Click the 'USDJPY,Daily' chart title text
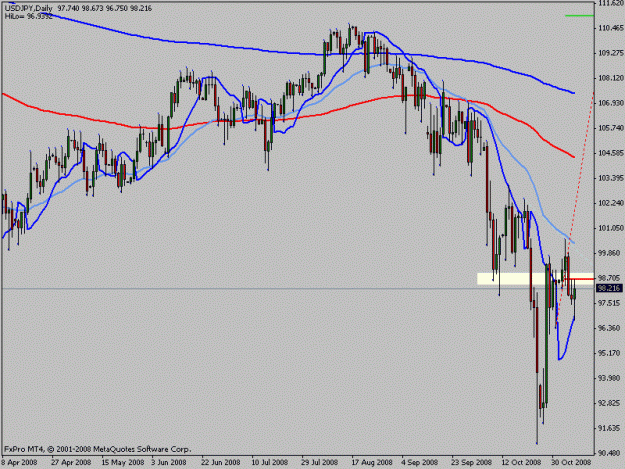This screenshot has height=469, width=625. (x=28, y=8)
